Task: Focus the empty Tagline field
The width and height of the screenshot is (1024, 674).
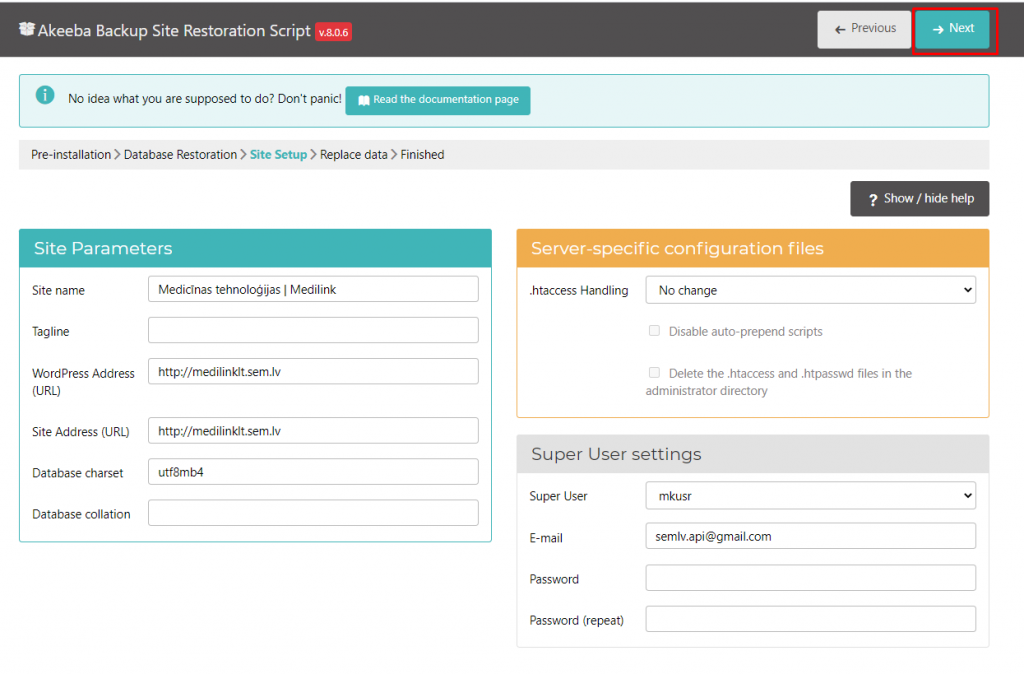Action: click(x=313, y=331)
